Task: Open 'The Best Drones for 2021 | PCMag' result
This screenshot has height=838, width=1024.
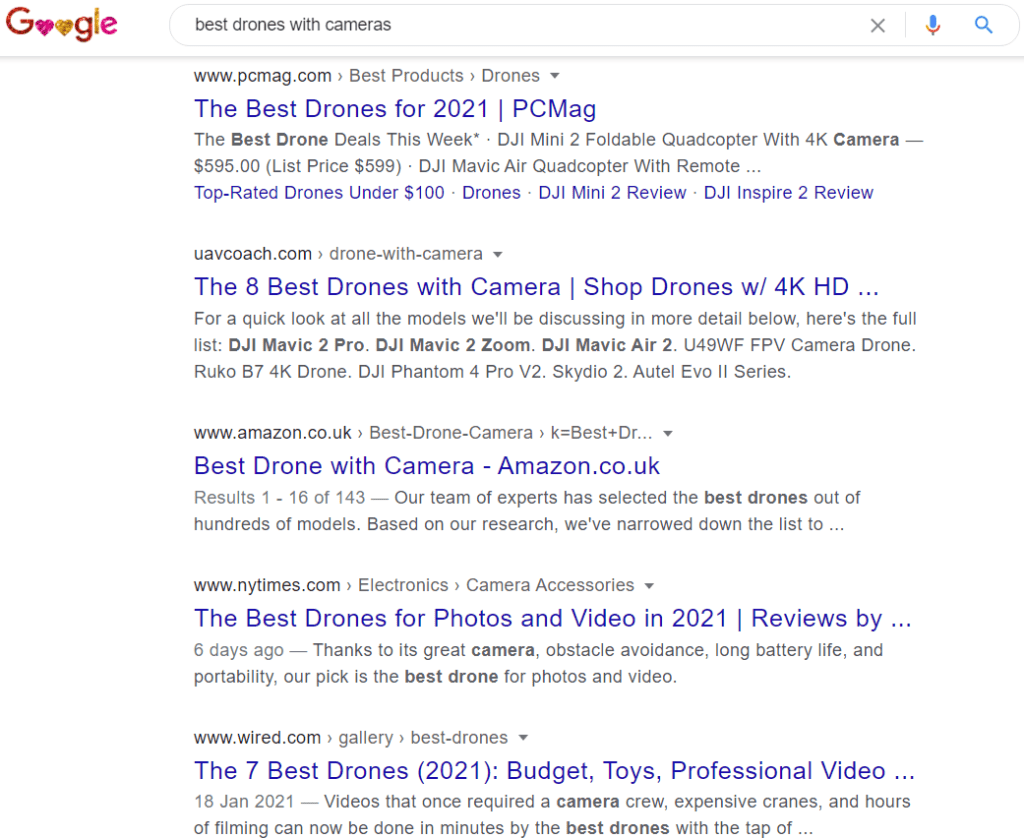Action: (395, 108)
